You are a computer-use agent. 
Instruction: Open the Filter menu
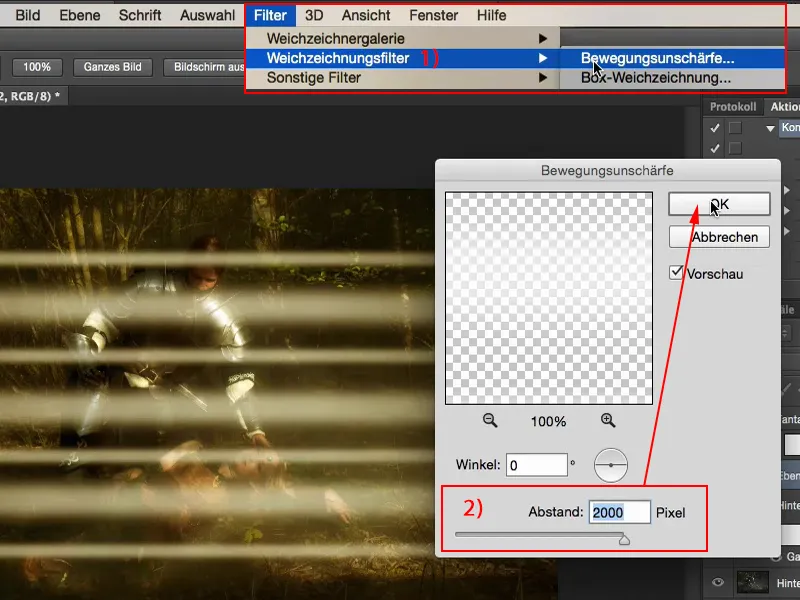270,15
